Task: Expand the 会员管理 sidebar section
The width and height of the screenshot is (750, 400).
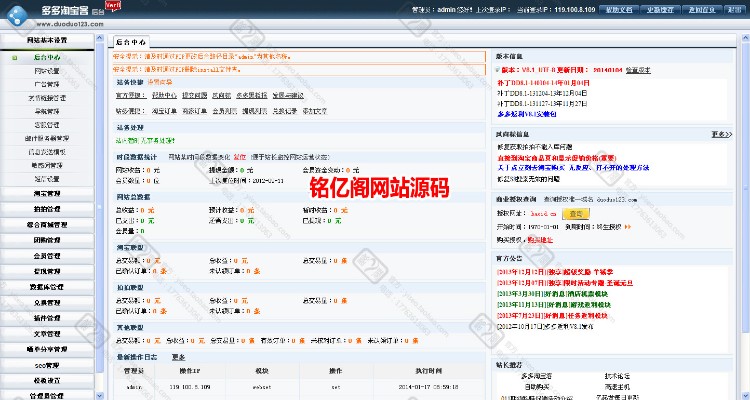Action: pyautogui.click(x=47, y=255)
